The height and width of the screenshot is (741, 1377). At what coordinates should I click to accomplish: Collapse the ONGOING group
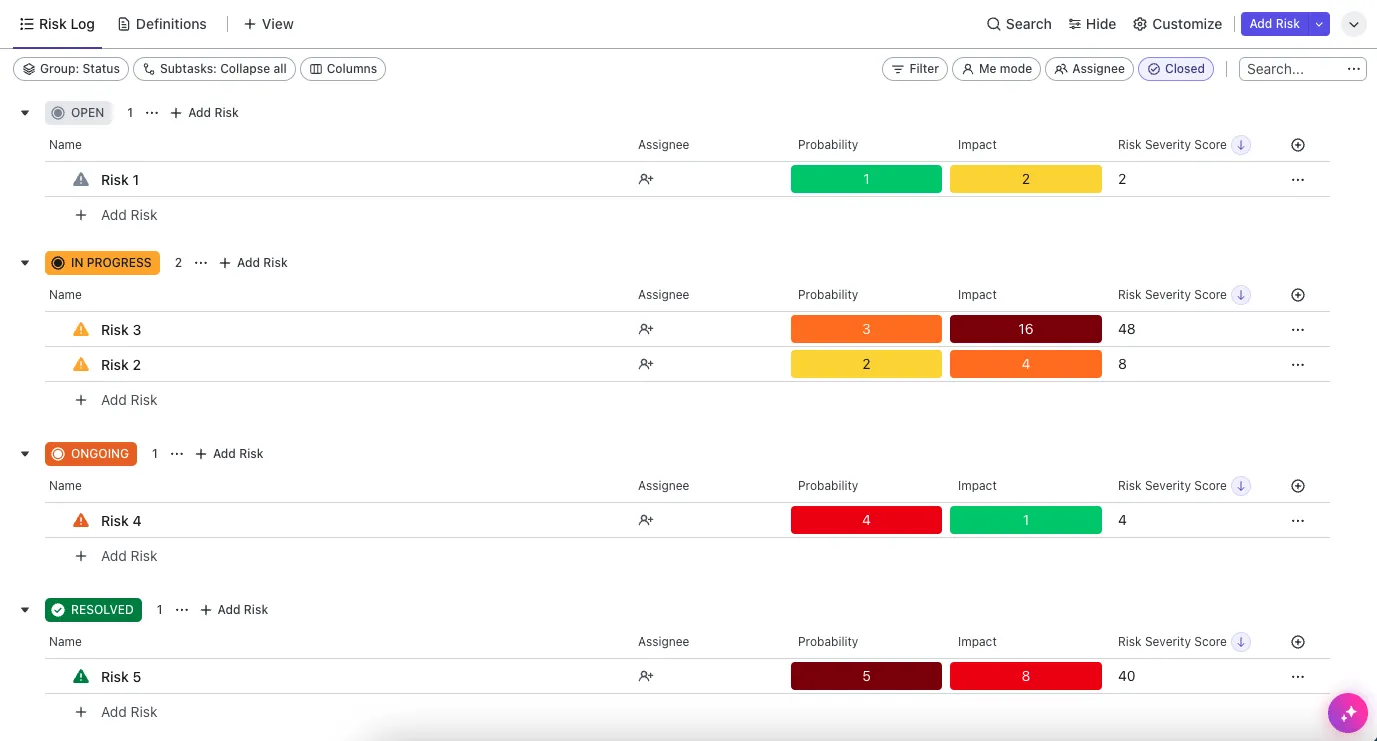tap(25, 454)
